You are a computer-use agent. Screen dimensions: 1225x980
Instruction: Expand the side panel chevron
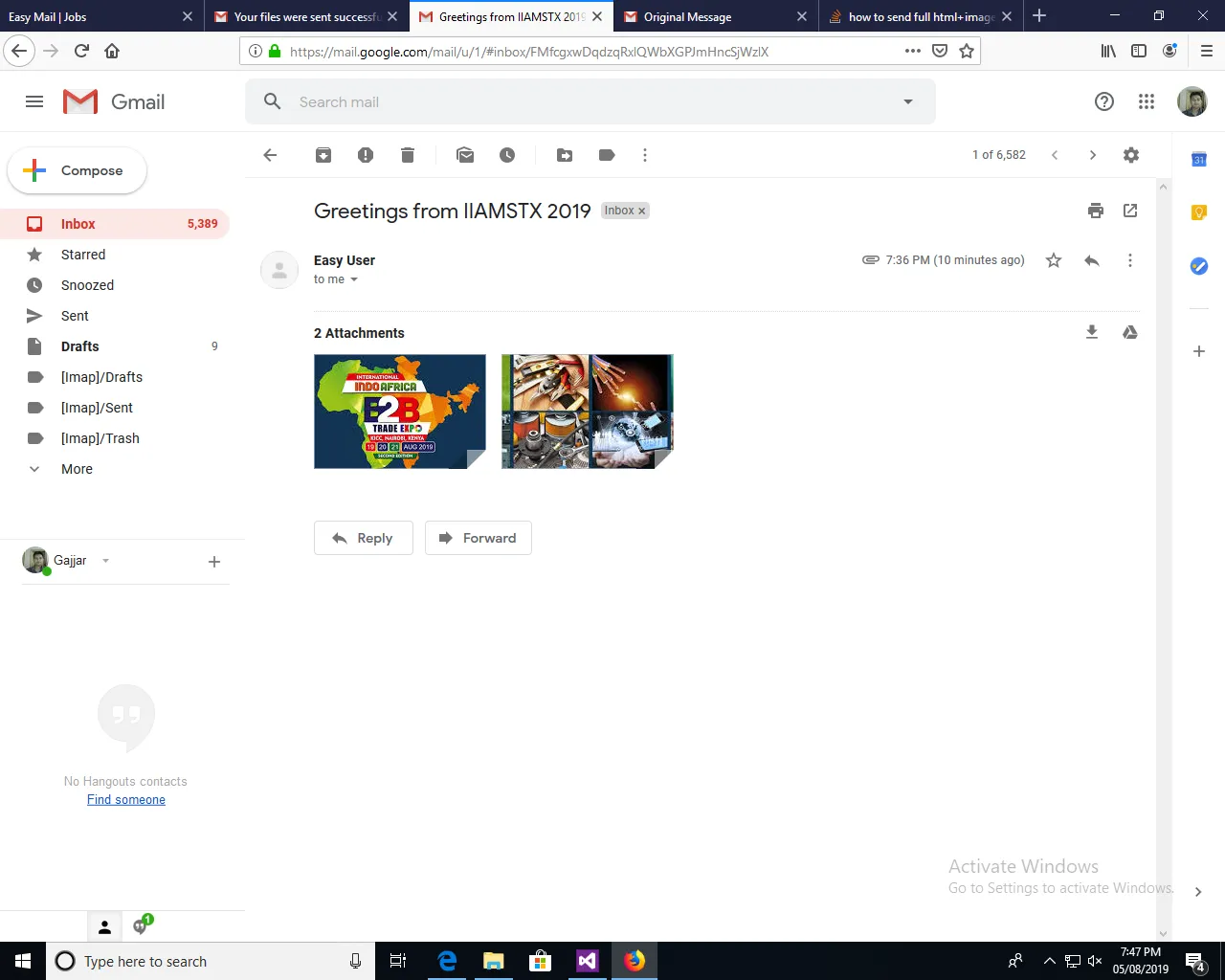(1198, 892)
